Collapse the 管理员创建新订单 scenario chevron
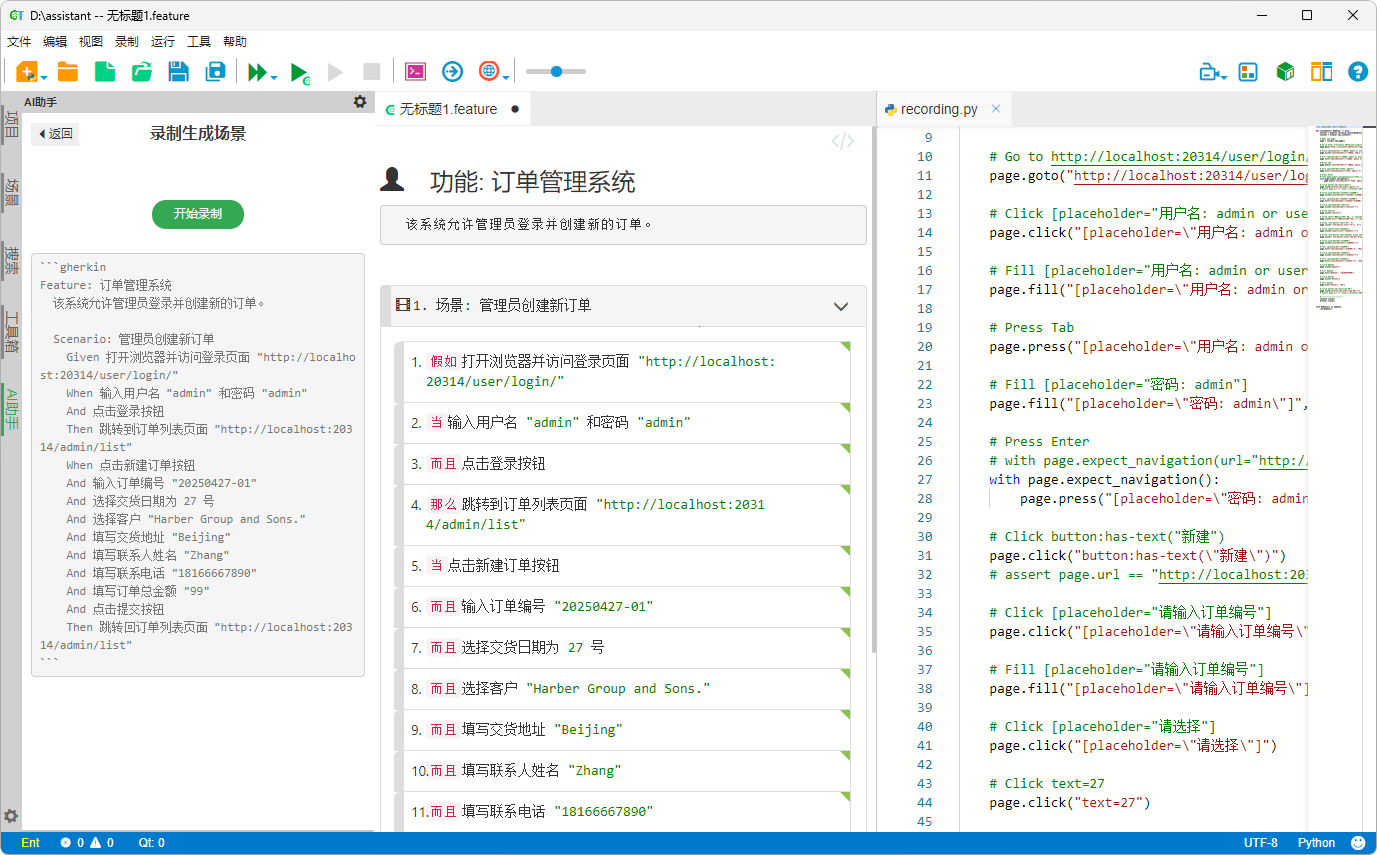This screenshot has height=855, width=1377. pos(841,306)
